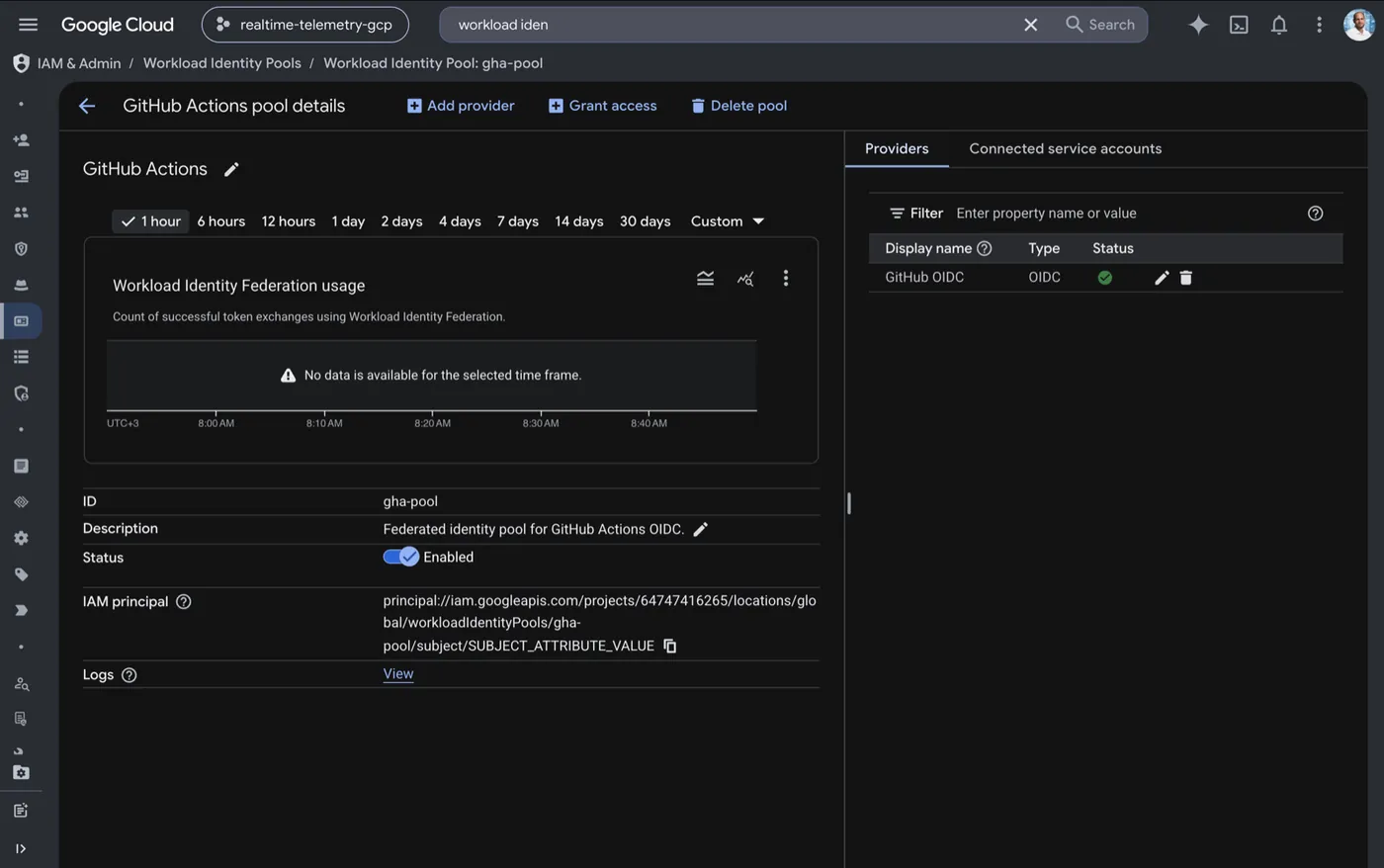Select the 30 days time range

point(645,221)
